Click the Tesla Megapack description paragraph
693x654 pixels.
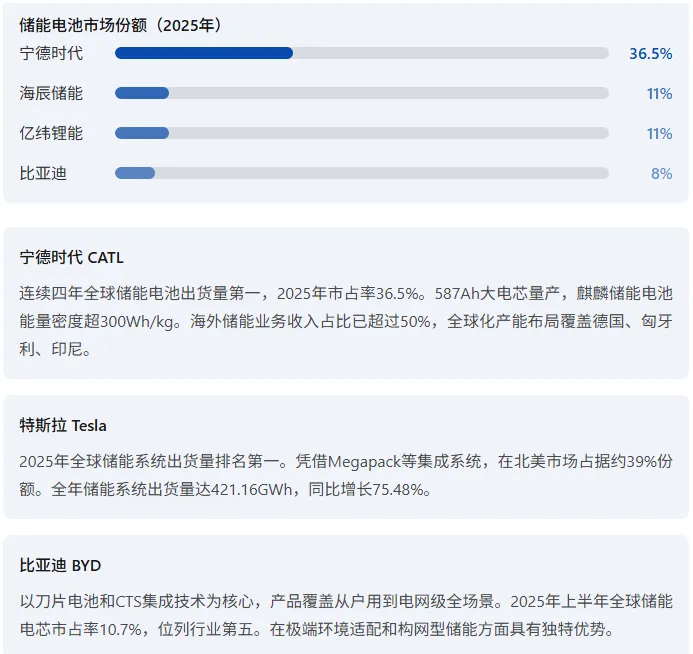346,476
